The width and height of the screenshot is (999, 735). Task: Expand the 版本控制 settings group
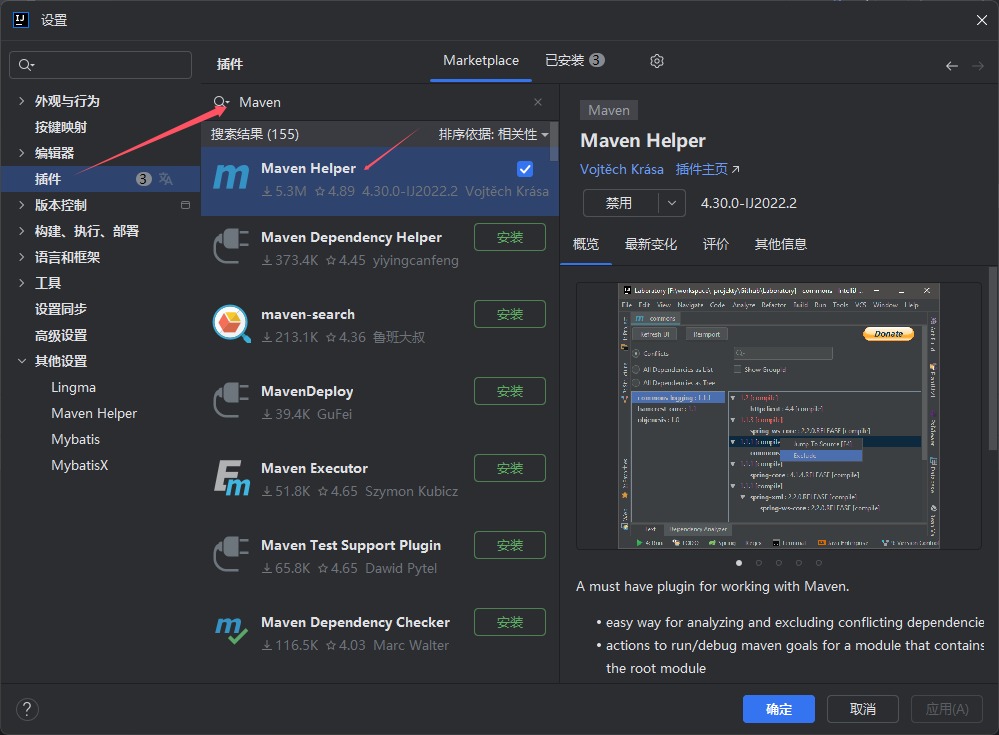tap(22, 204)
